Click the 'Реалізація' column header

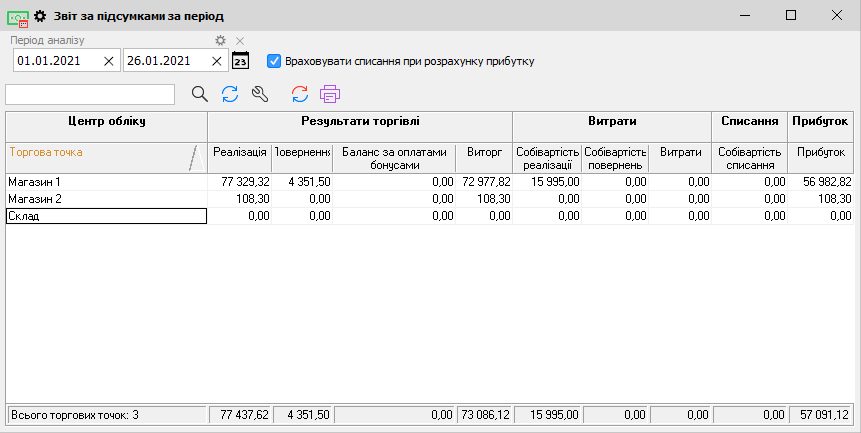click(x=239, y=152)
